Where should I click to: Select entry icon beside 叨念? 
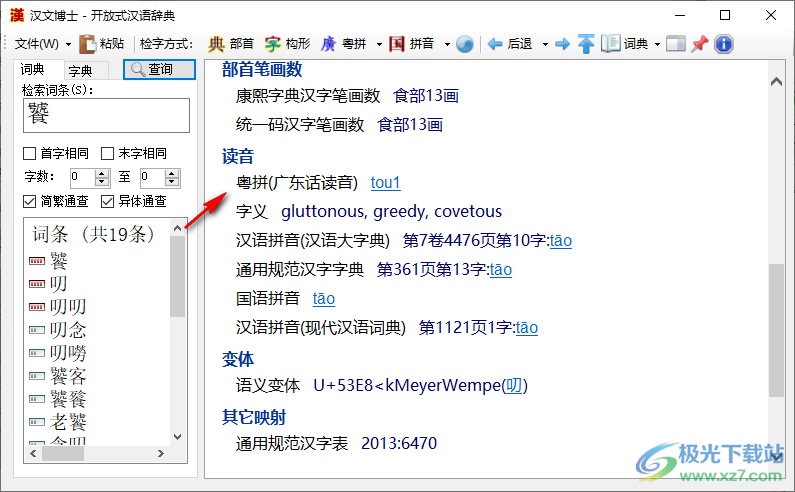point(37,330)
